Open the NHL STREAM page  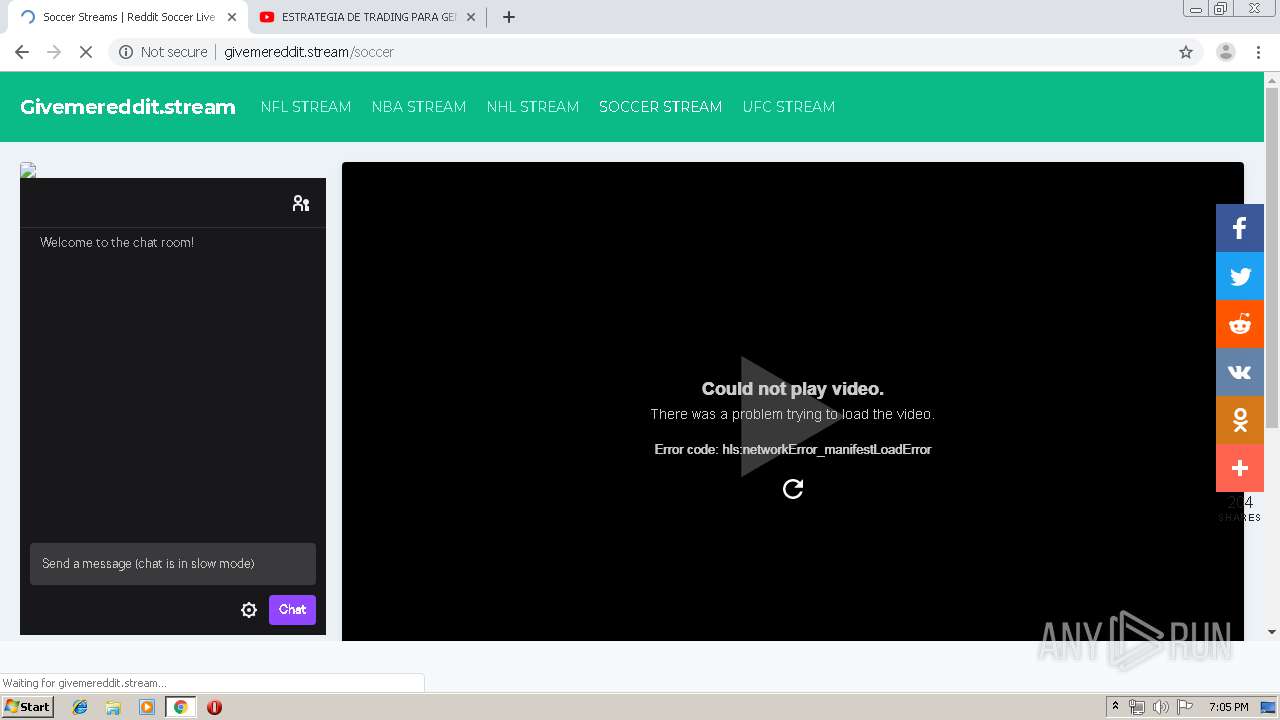click(x=533, y=107)
